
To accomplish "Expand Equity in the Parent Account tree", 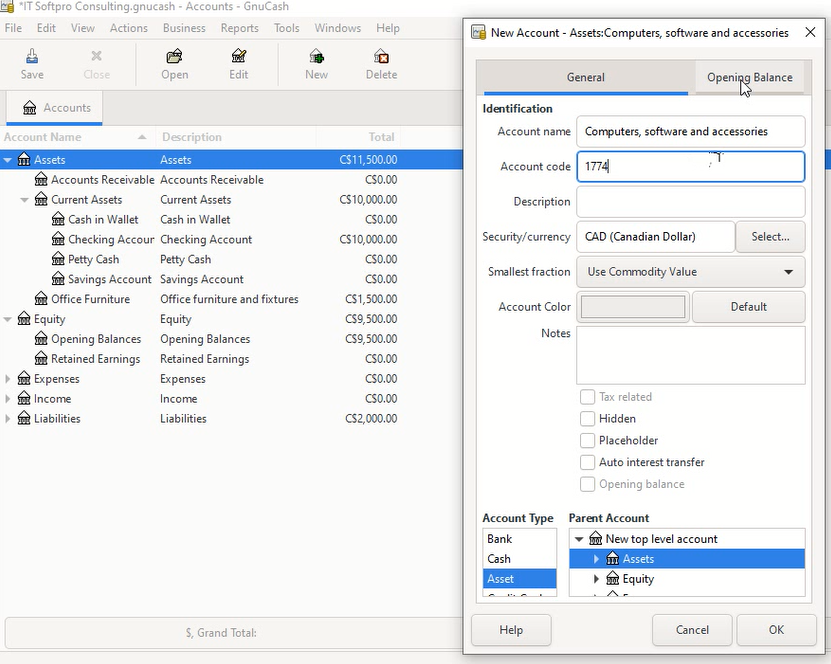I will point(597,579).
